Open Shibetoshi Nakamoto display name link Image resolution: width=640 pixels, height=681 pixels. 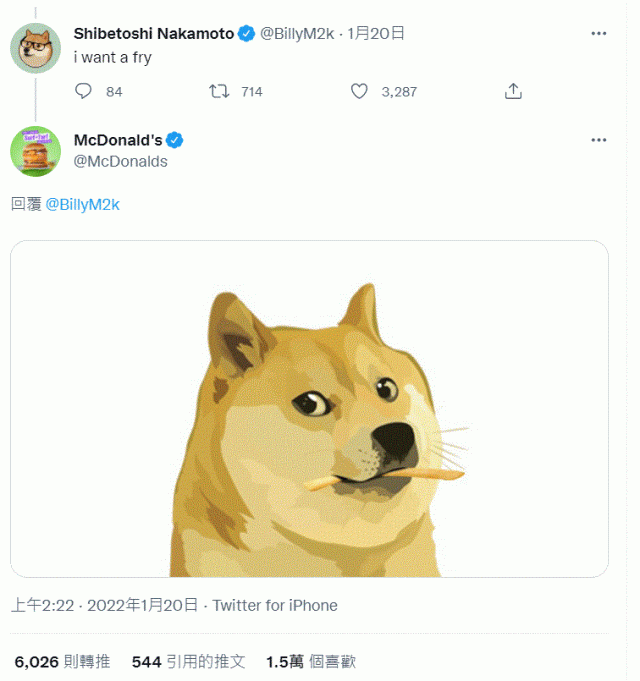click(153, 33)
